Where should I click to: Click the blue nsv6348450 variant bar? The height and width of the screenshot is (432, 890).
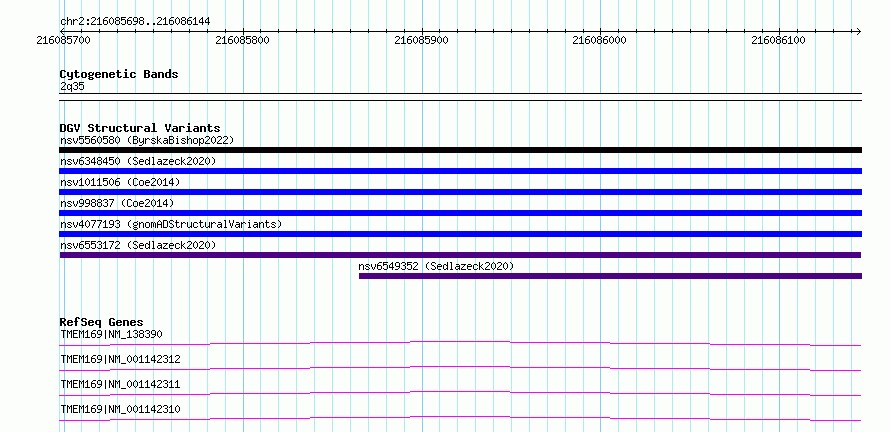460,171
